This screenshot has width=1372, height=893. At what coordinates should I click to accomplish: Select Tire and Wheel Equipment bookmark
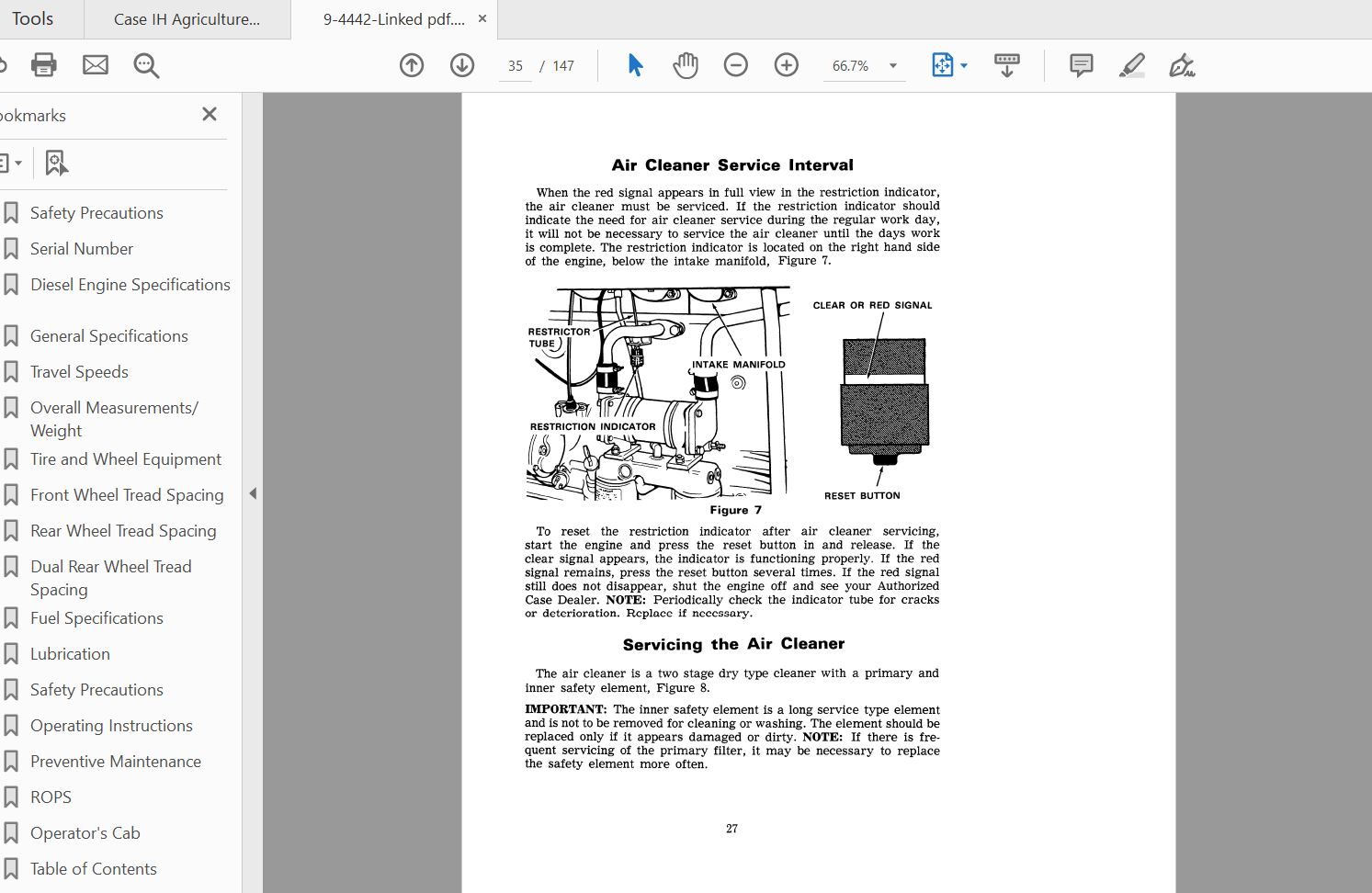click(126, 459)
